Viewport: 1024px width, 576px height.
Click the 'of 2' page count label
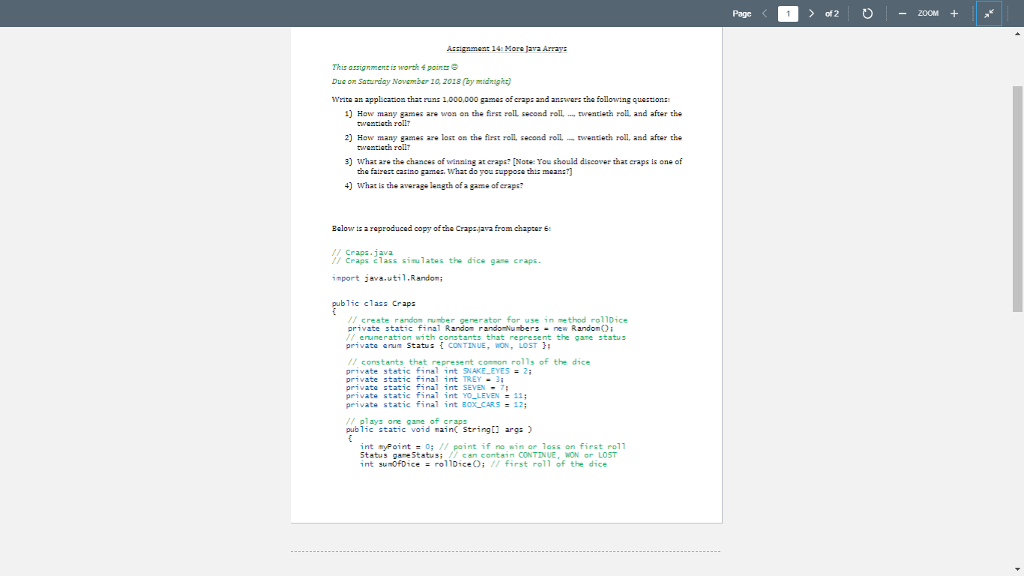[x=832, y=13]
